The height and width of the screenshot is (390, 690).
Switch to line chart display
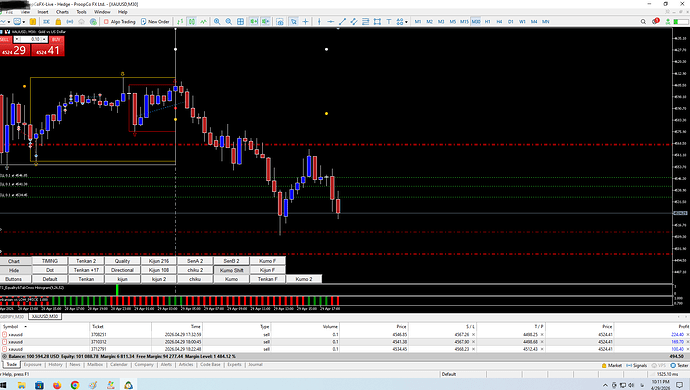(203, 22)
